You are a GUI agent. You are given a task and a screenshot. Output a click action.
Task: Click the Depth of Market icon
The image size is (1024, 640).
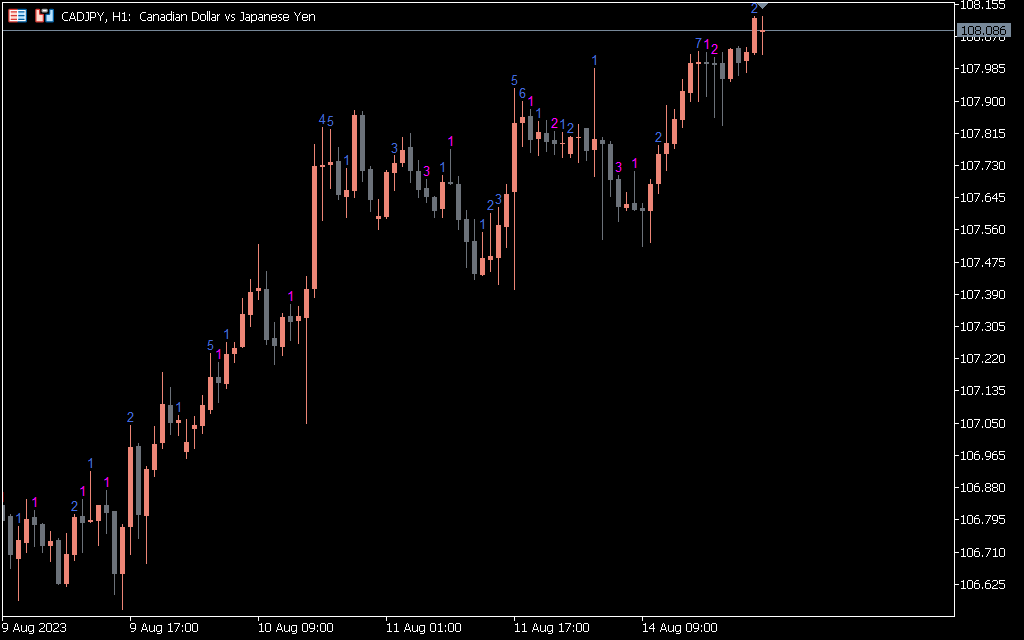point(44,16)
